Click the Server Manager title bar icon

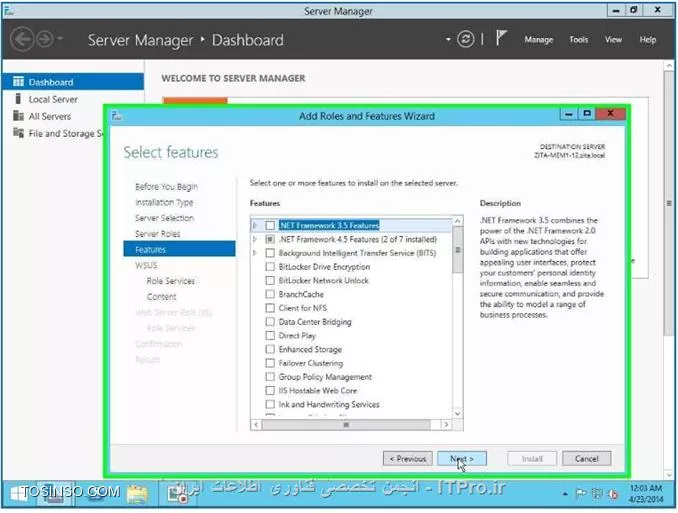[8, 10]
